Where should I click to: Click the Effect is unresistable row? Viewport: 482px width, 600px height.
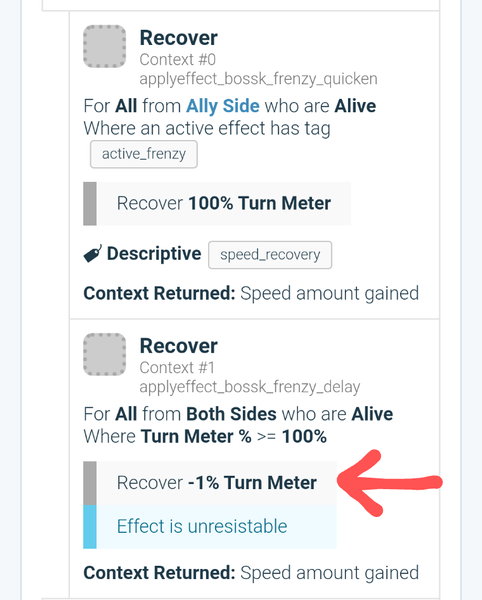coord(210,527)
